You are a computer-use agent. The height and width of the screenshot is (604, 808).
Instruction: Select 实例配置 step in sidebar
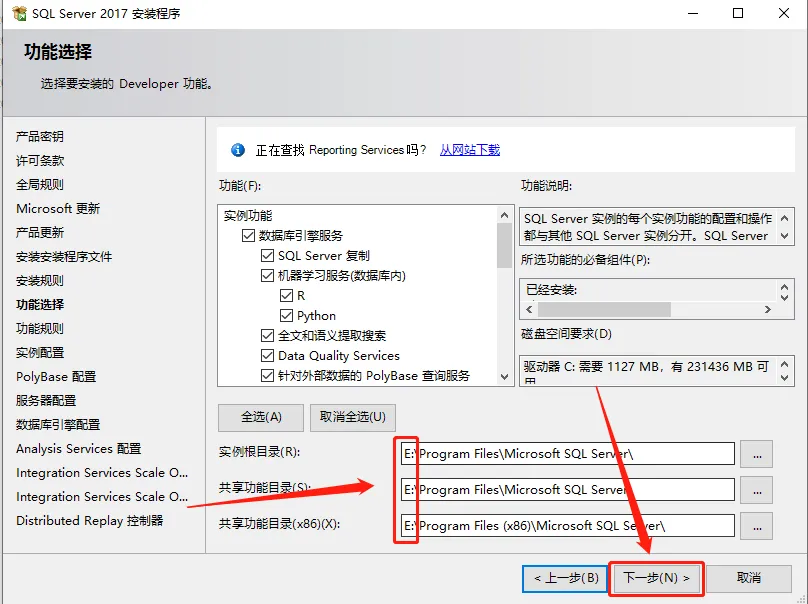click(40, 353)
